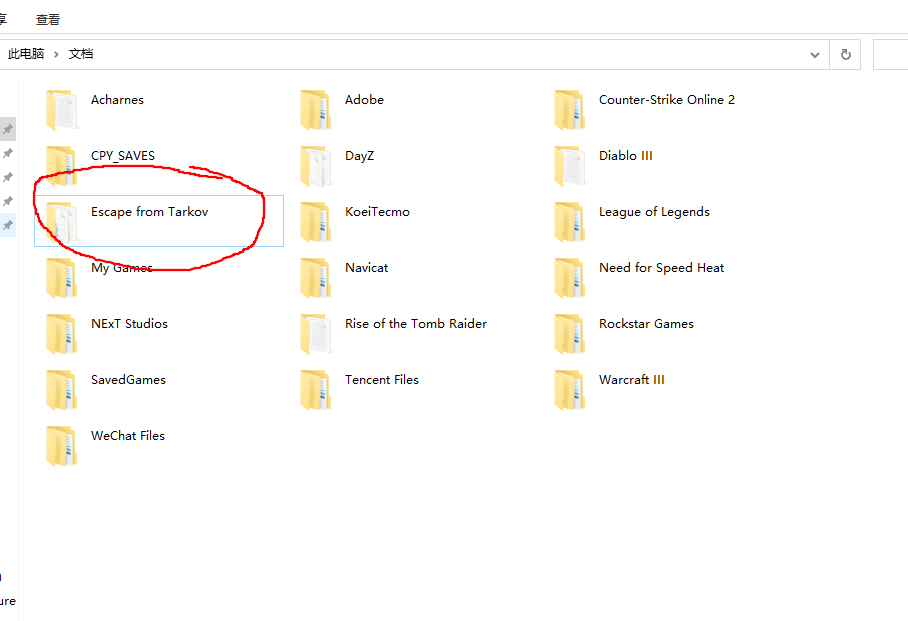This screenshot has width=908, height=621.
Task: Select the My Games folder icon
Action: pos(62,279)
